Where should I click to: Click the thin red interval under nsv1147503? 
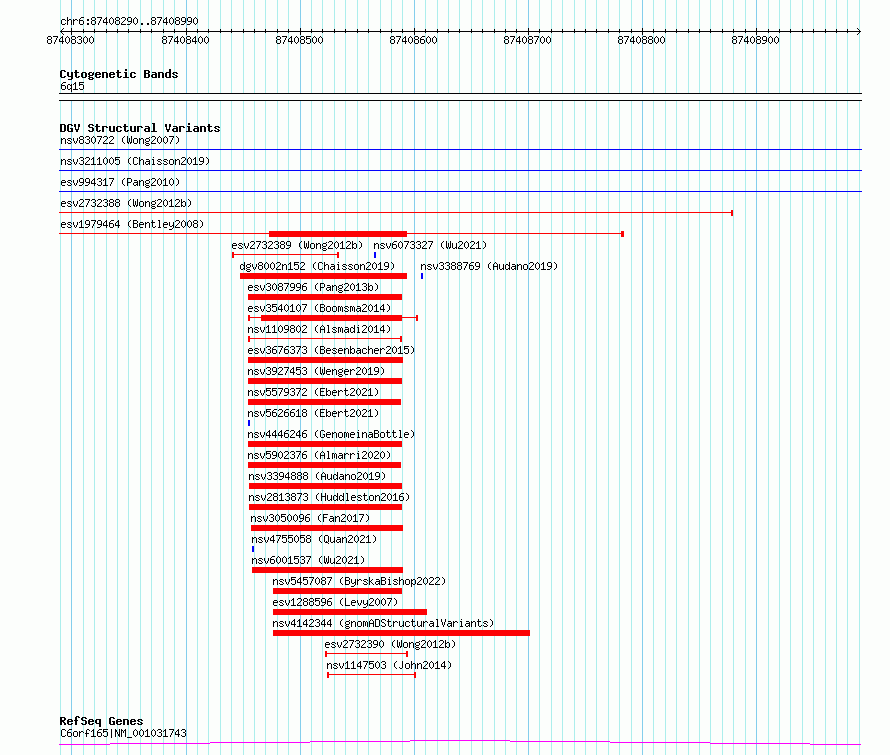[x=372, y=675]
